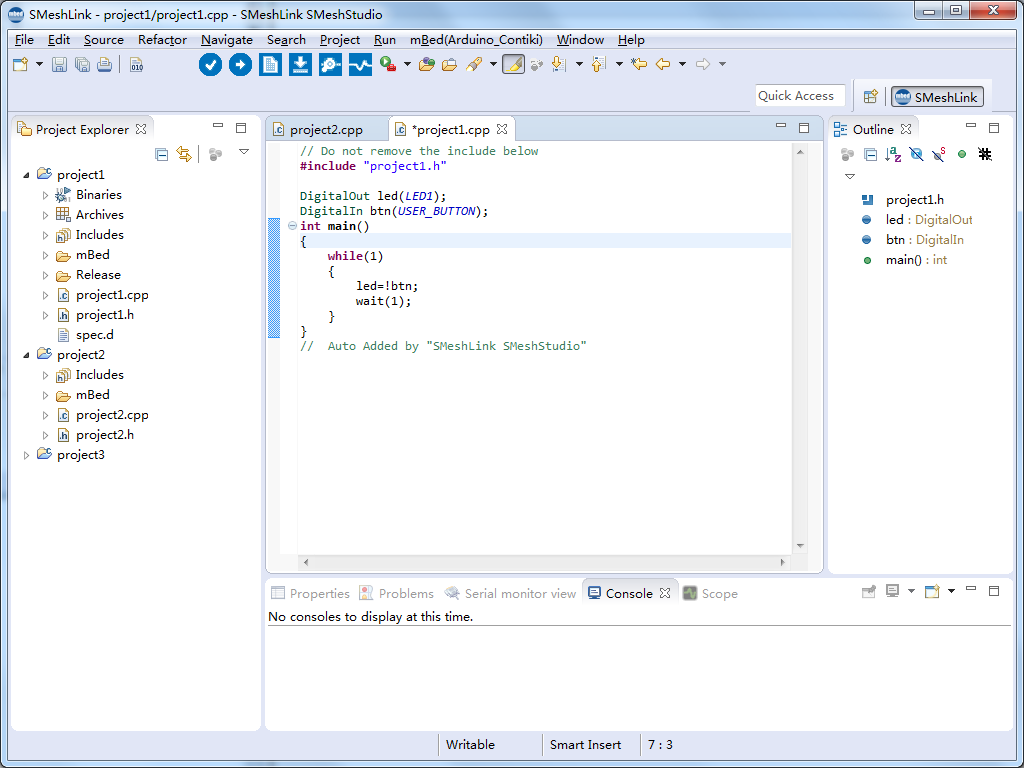Viewport: 1024px width, 768px height.
Task: Expand the project3 tree node
Action: pyautogui.click(x=26, y=455)
